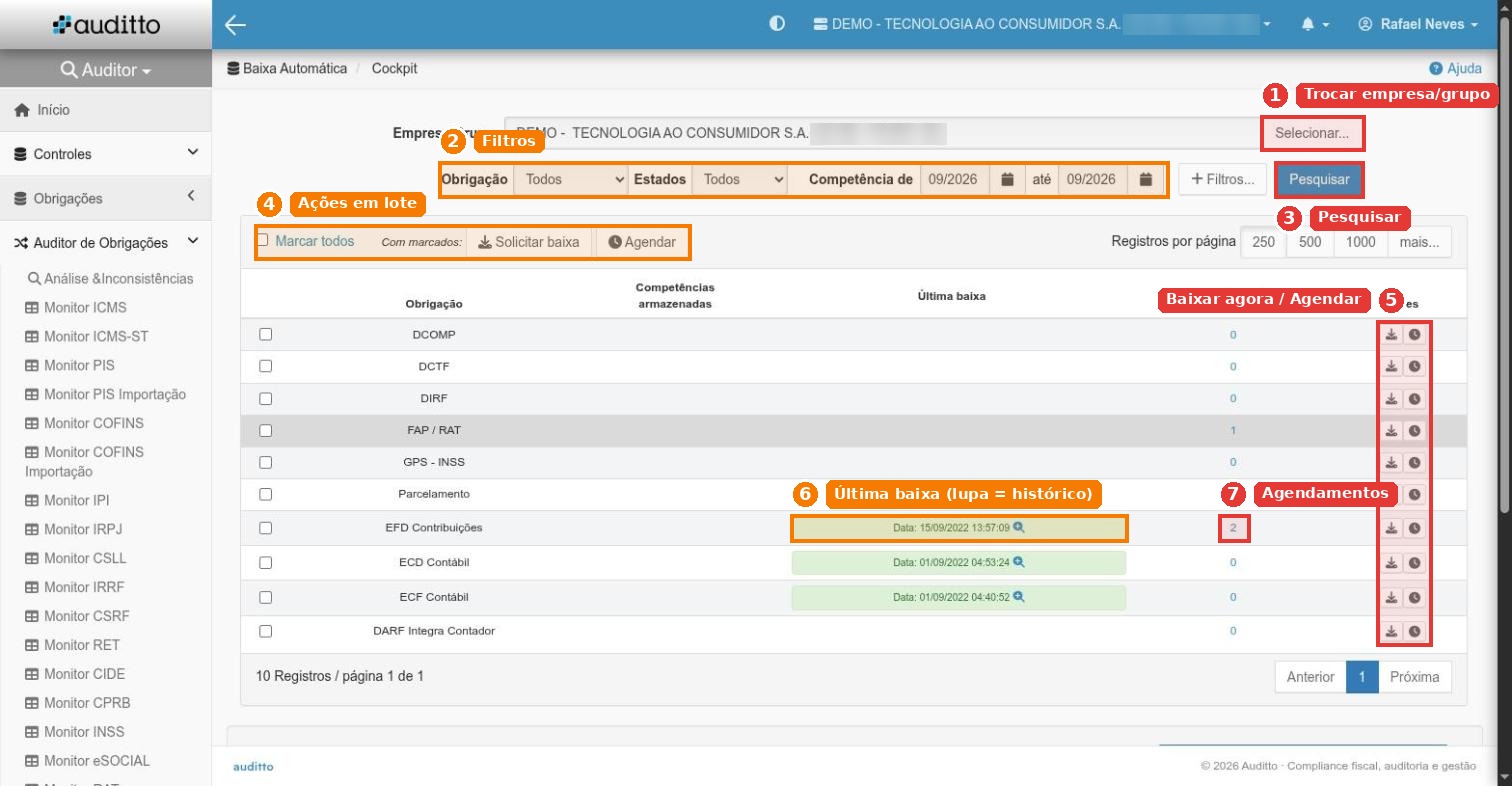Click the Selecionar... company button

pos(1312,132)
